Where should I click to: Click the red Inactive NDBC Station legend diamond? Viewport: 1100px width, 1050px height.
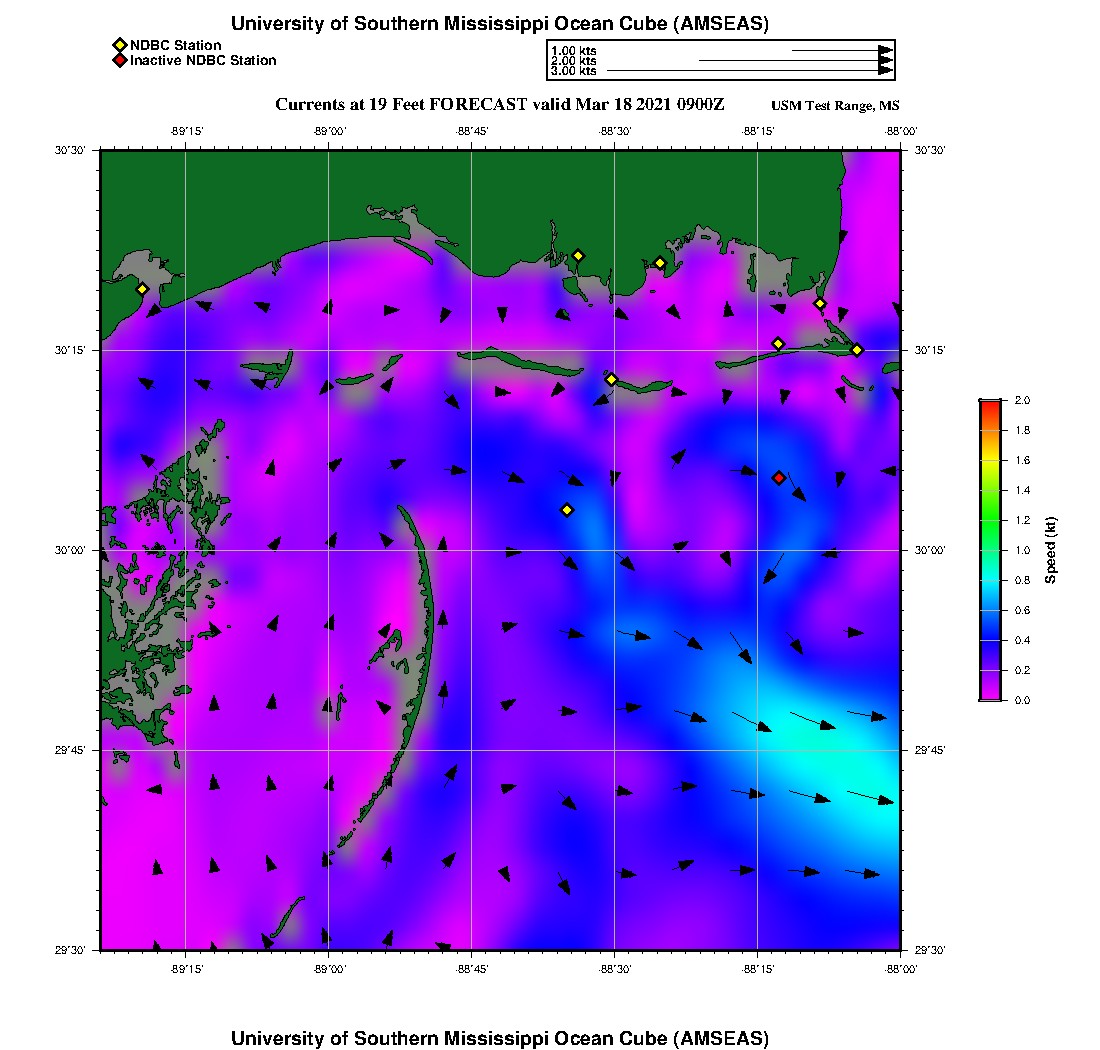coord(119,60)
